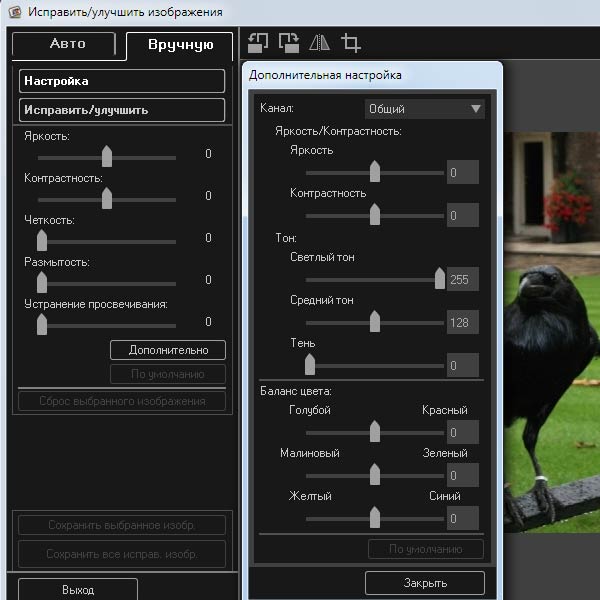Open the Исправить/улучшить section
The height and width of the screenshot is (600, 600).
[122, 110]
